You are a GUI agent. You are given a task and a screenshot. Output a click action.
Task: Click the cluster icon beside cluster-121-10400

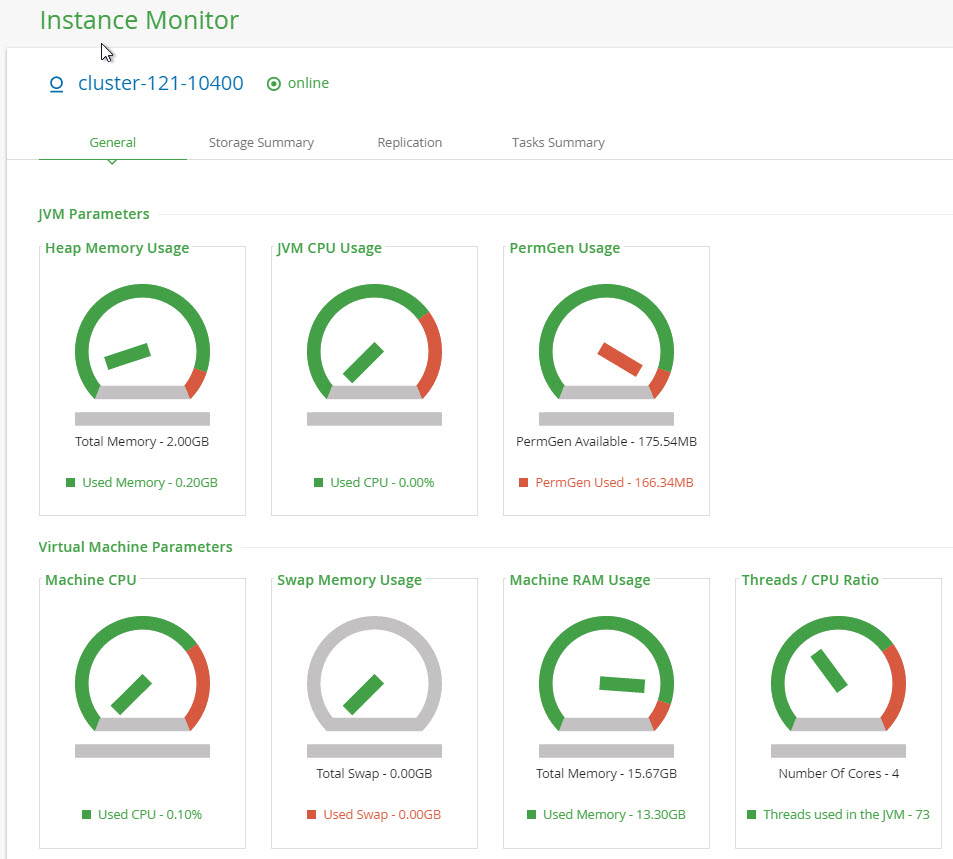(x=57, y=84)
